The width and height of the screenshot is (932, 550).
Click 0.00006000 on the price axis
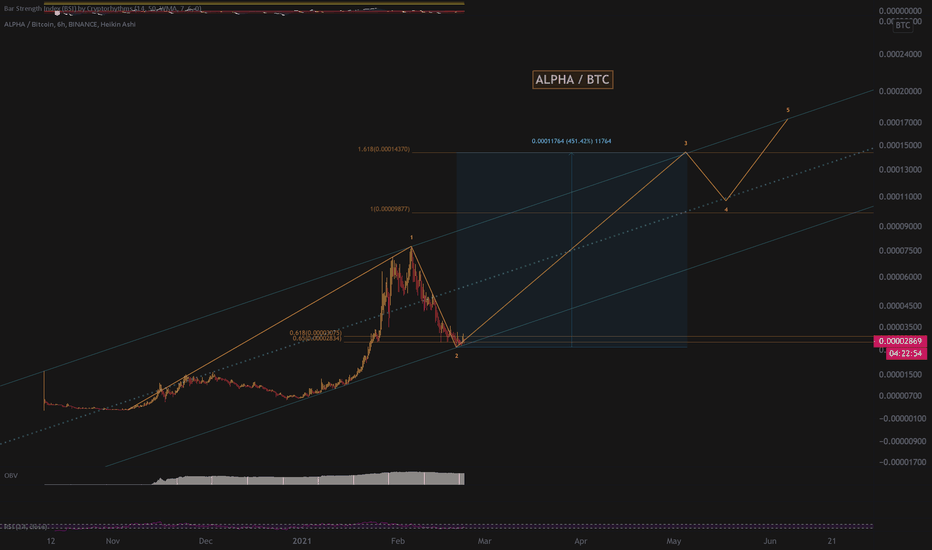tap(900, 277)
